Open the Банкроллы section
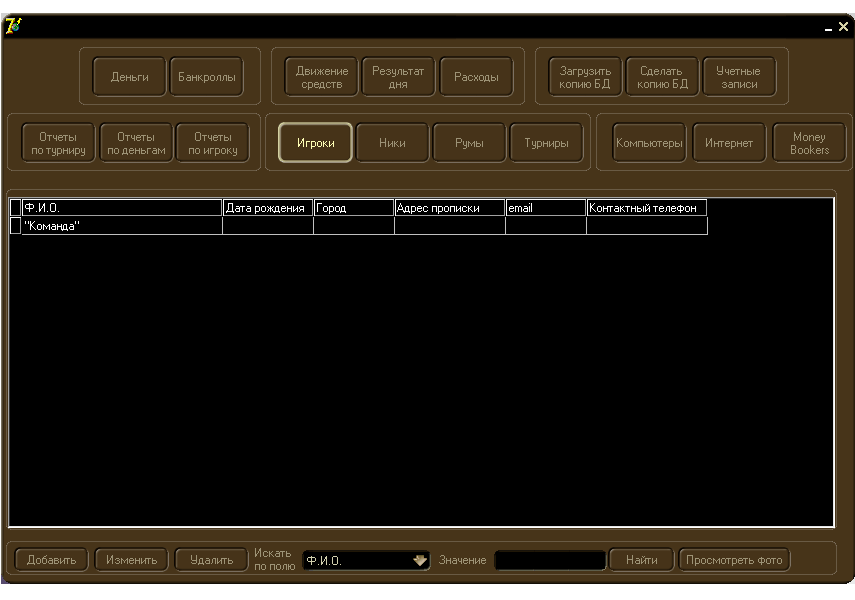This screenshot has width=855, height=600. pos(206,78)
